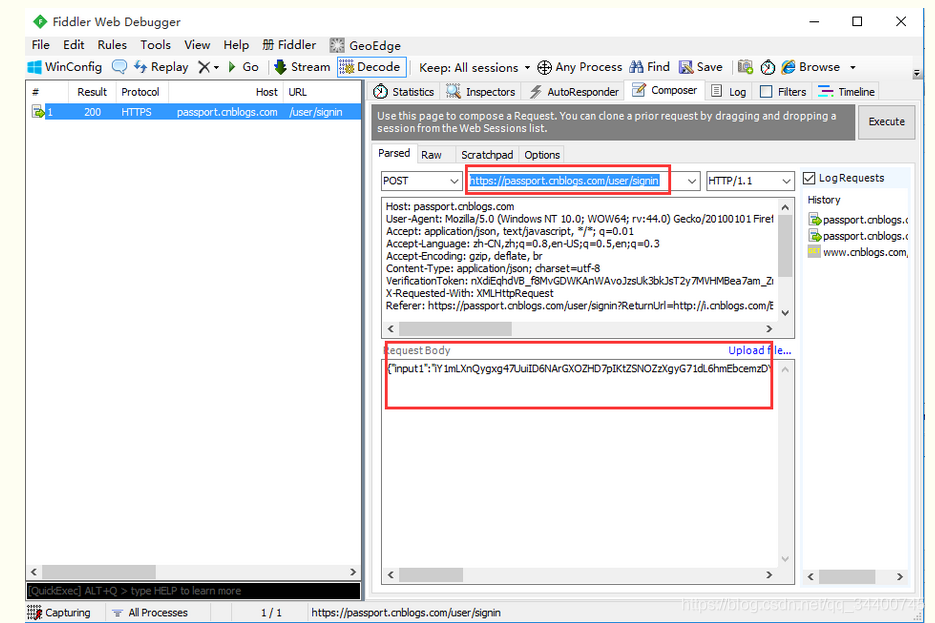Toggle Stream mode in the toolbar

click(302, 67)
